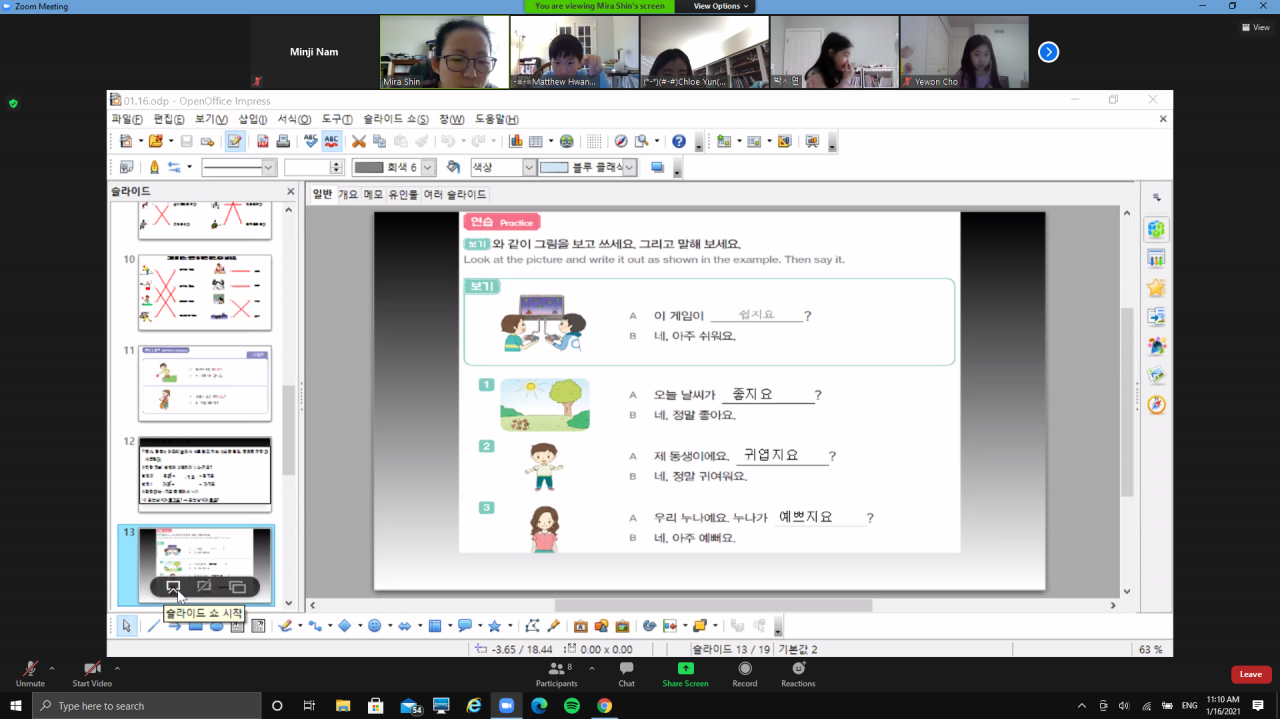Select the arrow Select tool in drawing toolbar
Viewport: 1280px width, 719px height.
click(x=126, y=626)
